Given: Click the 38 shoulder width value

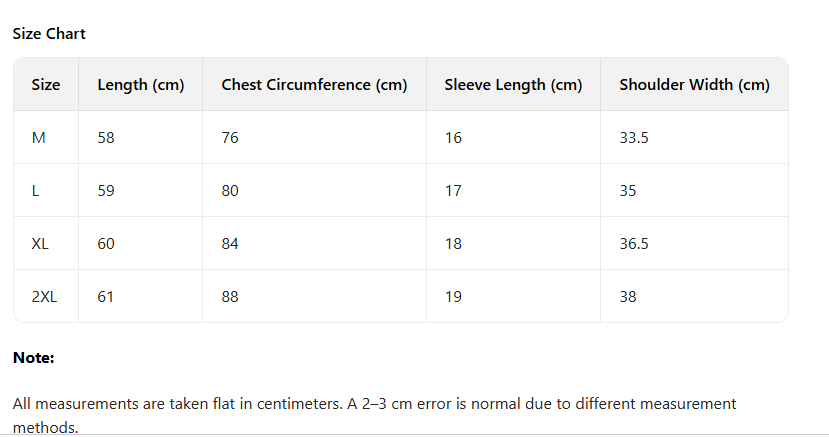Looking at the screenshot, I should tap(628, 297).
